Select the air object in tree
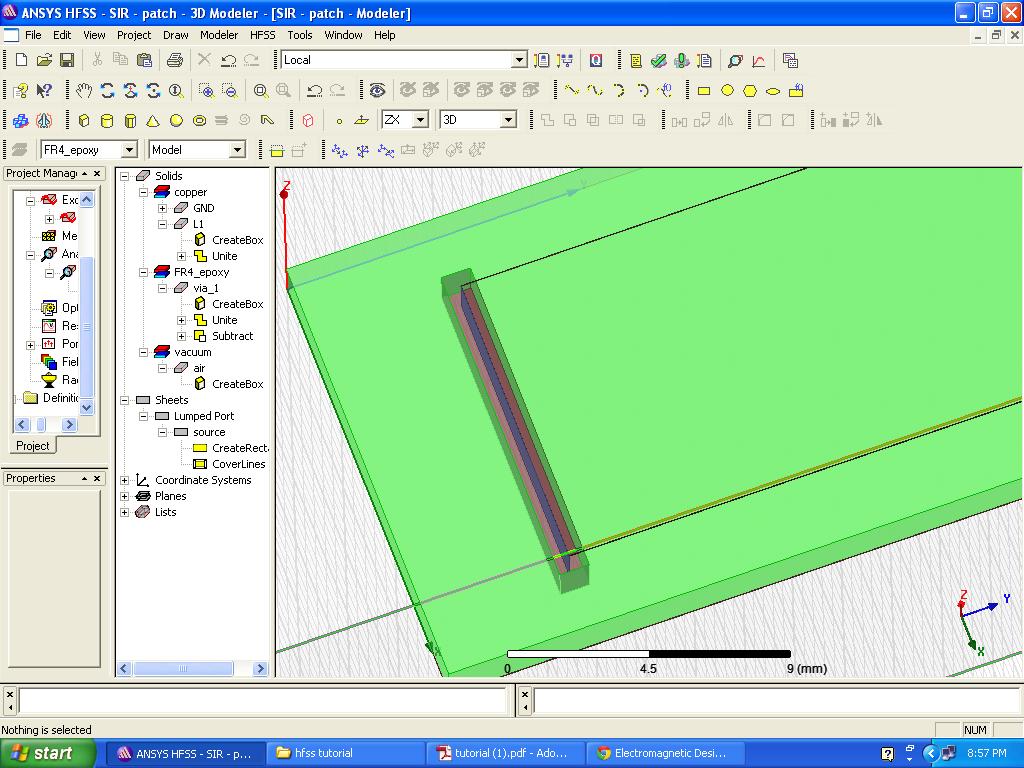The width and height of the screenshot is (1024, 768). point(199,368)
